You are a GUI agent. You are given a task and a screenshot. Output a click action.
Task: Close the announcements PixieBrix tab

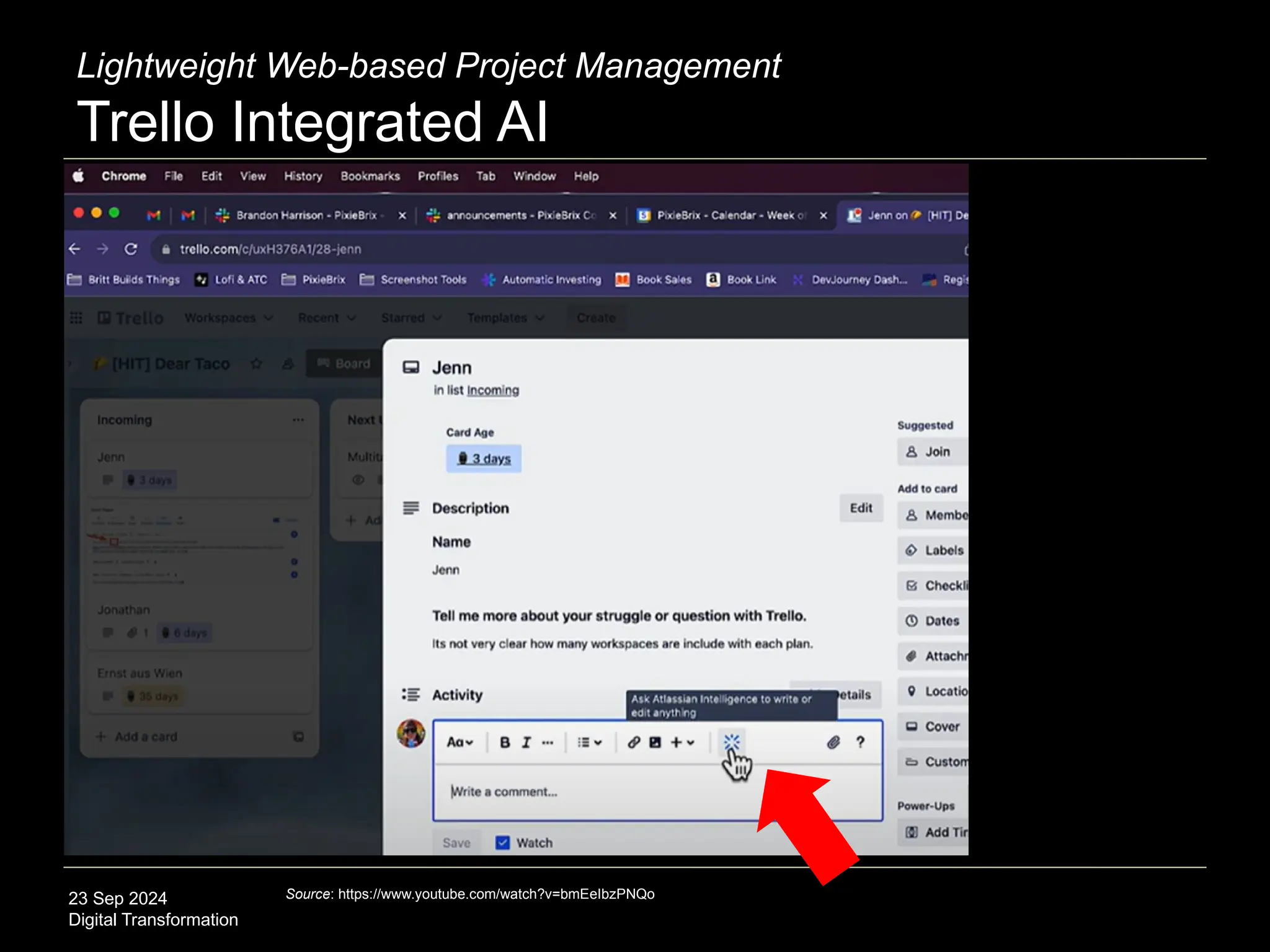click(613, 215)
